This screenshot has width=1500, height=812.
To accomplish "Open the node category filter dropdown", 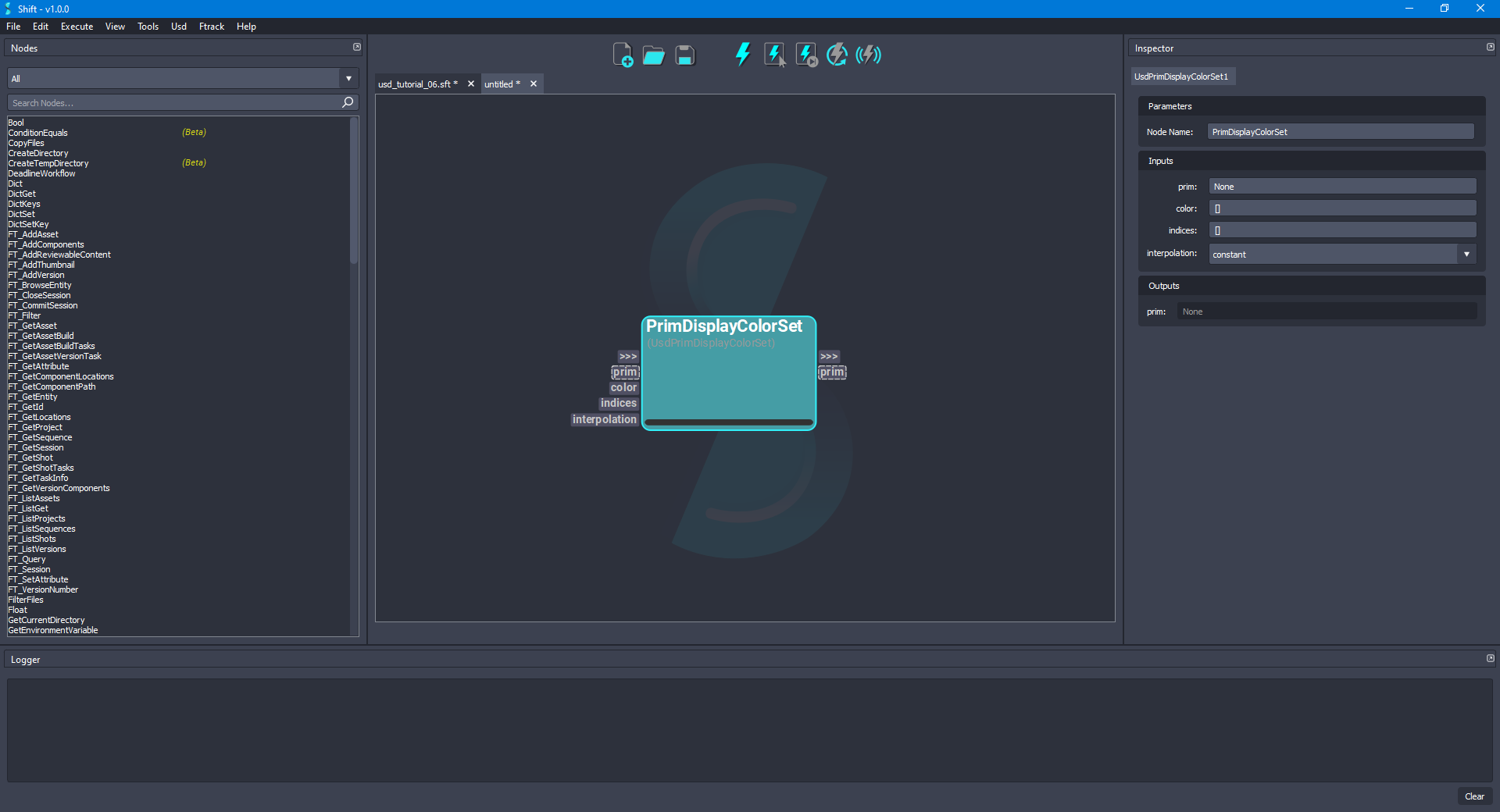I will click(348, 78).
